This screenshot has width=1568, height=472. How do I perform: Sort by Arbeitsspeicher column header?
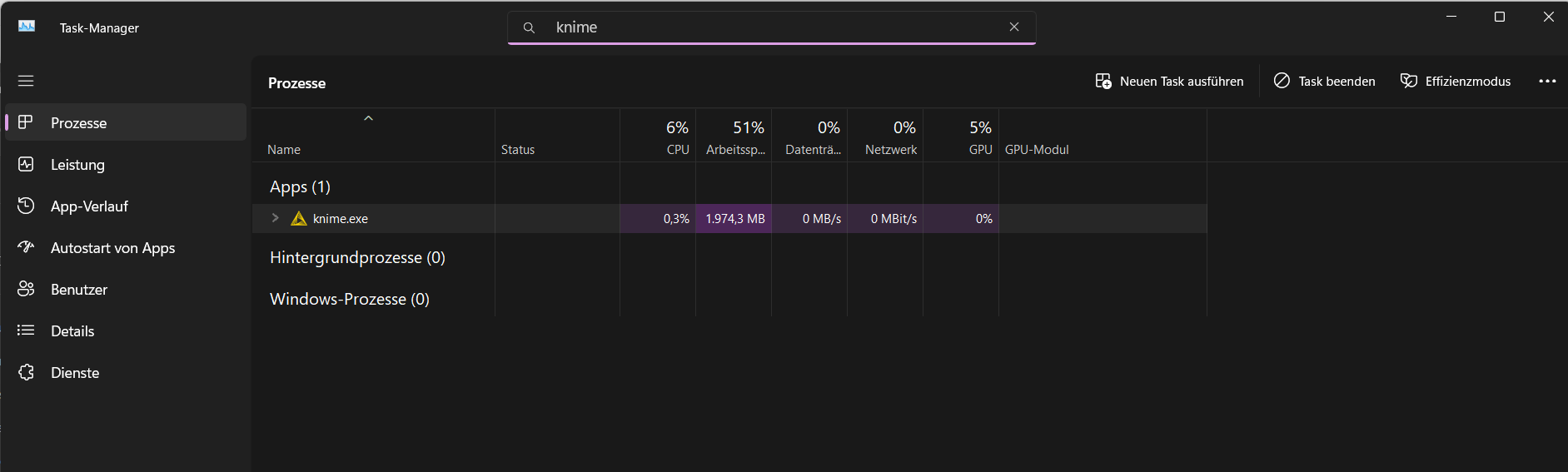[x=734, y=138]
